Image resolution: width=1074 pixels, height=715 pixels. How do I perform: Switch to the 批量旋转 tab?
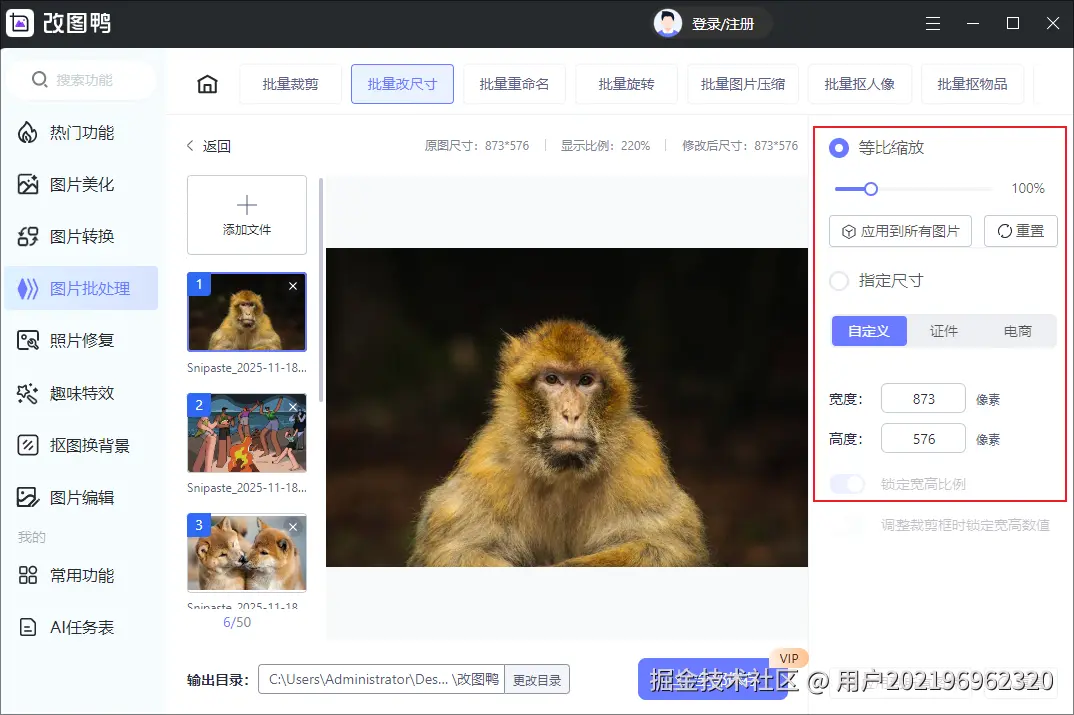(x=626, y=84)
